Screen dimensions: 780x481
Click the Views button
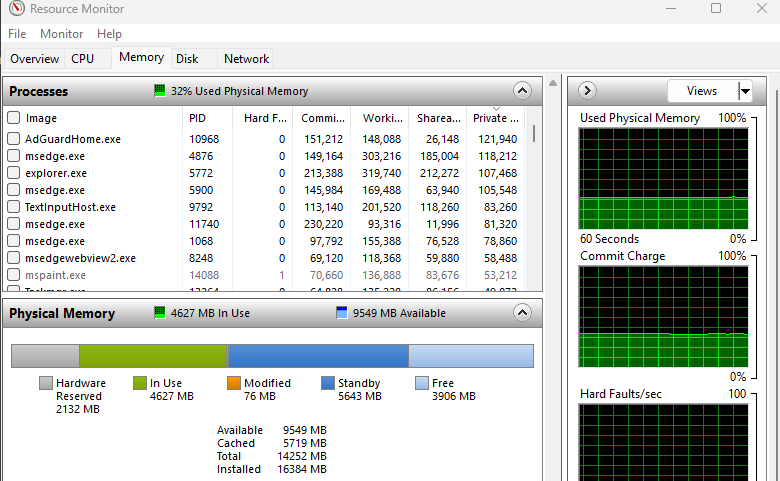pos(702,91)
